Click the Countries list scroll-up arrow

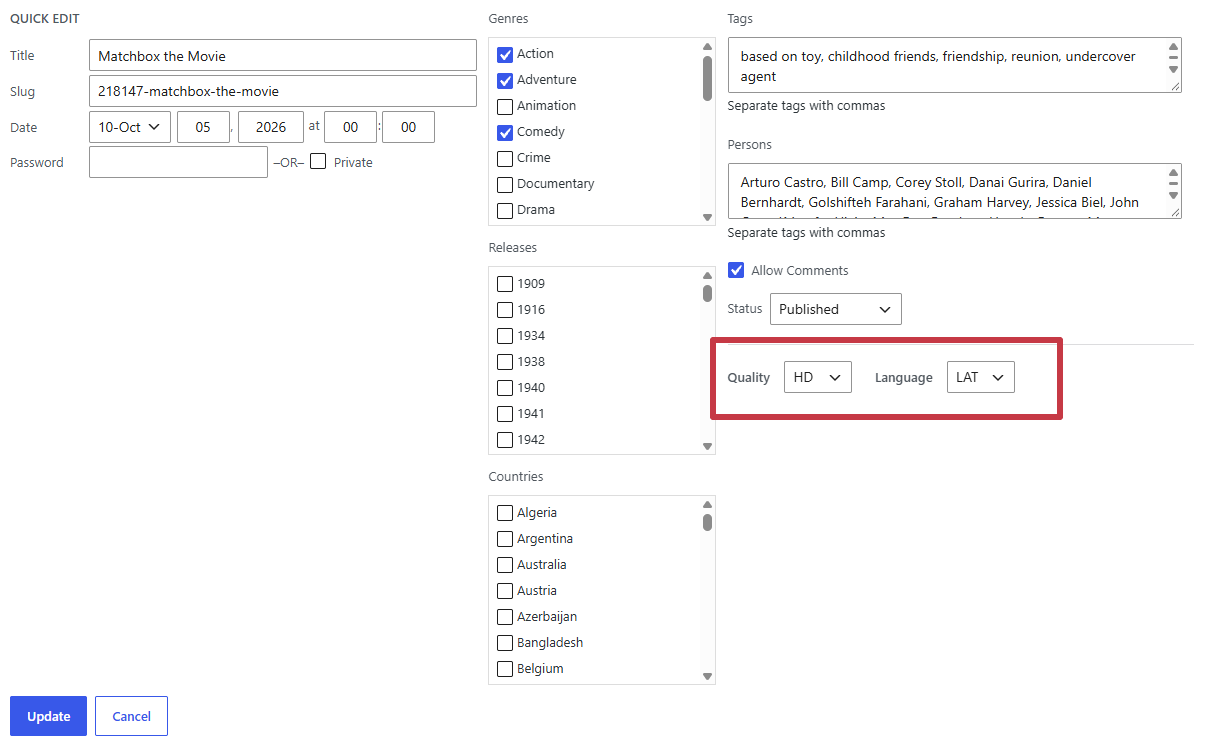[707, 505]
